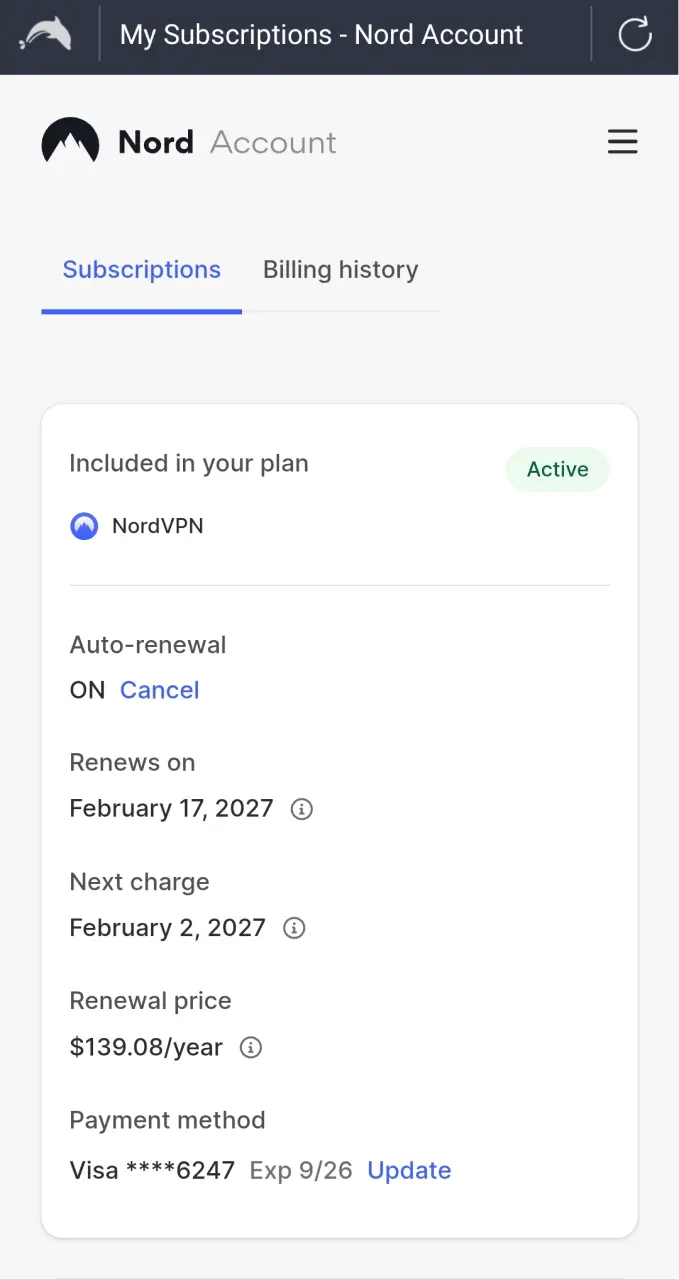
Task: Cancel auto-renewal
Action: point(160,690)
